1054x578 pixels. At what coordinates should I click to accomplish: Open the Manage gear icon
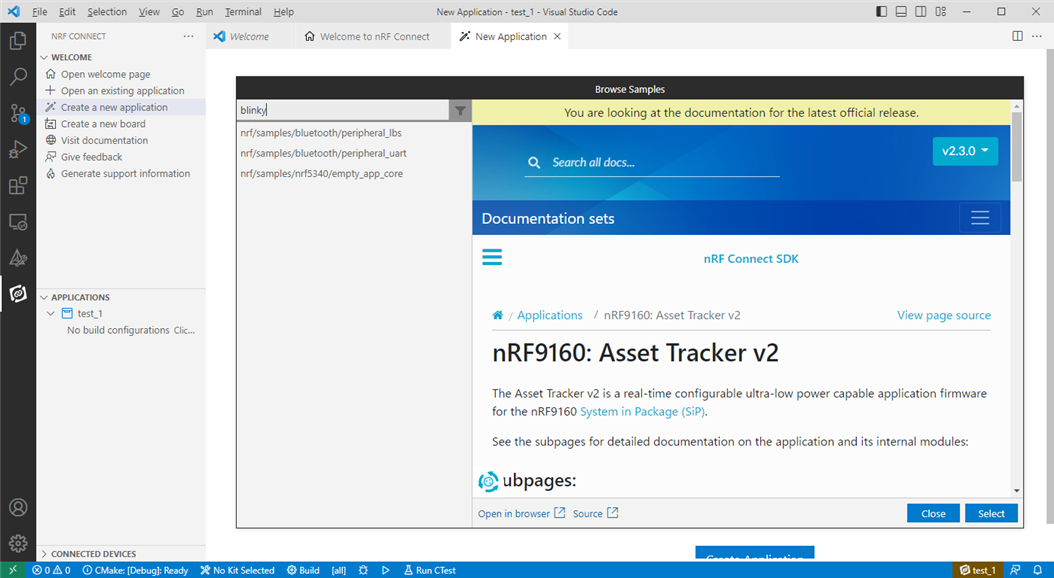tap(18, 543)
